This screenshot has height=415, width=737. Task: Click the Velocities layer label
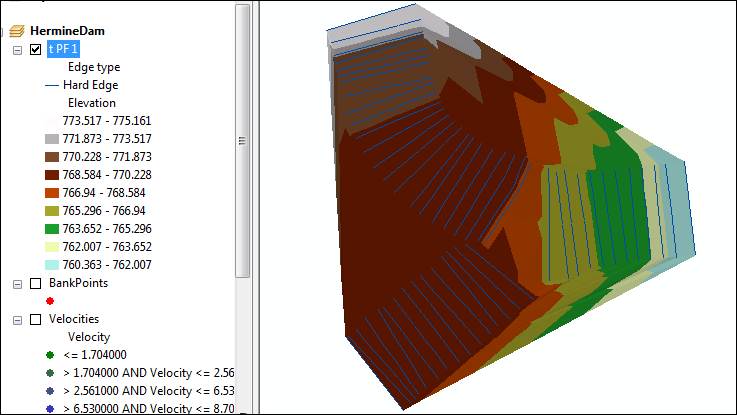(74, 319)
